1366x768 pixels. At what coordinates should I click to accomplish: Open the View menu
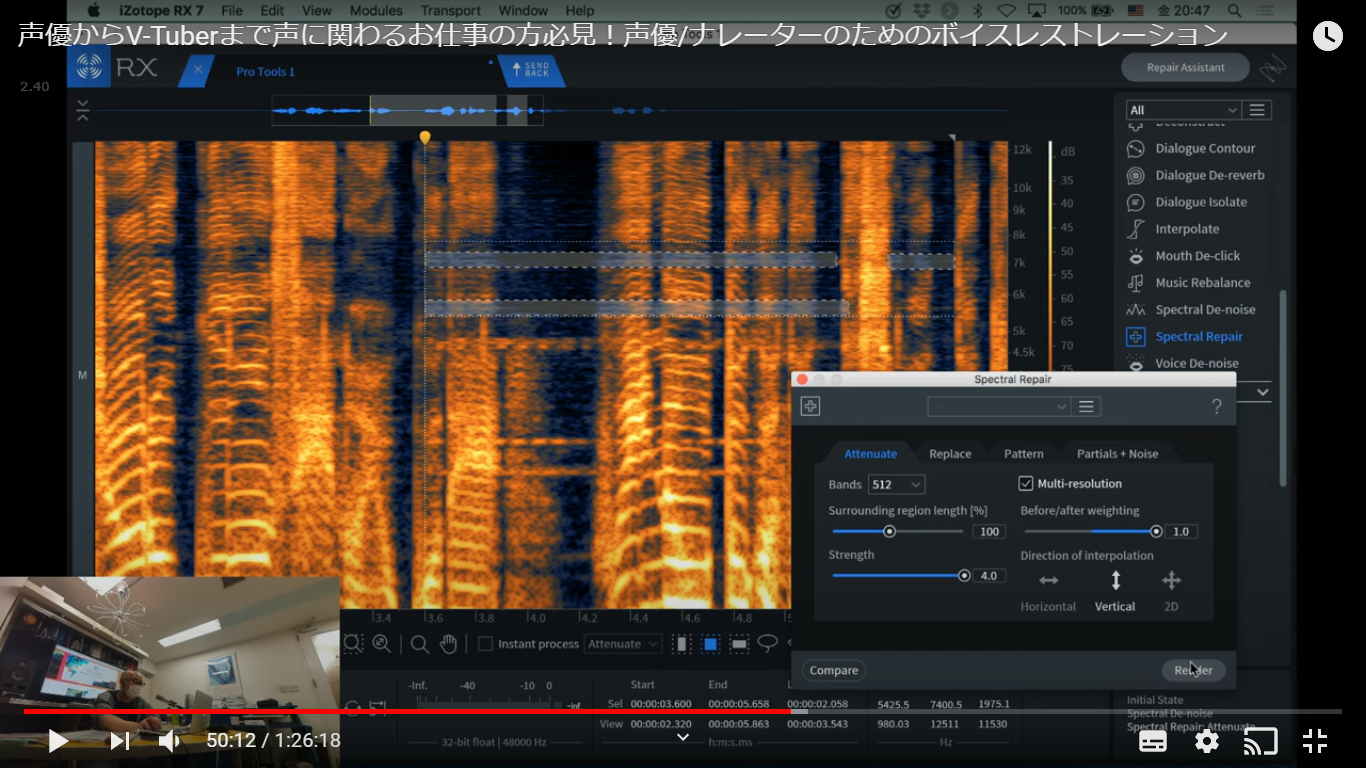[317, 11]
